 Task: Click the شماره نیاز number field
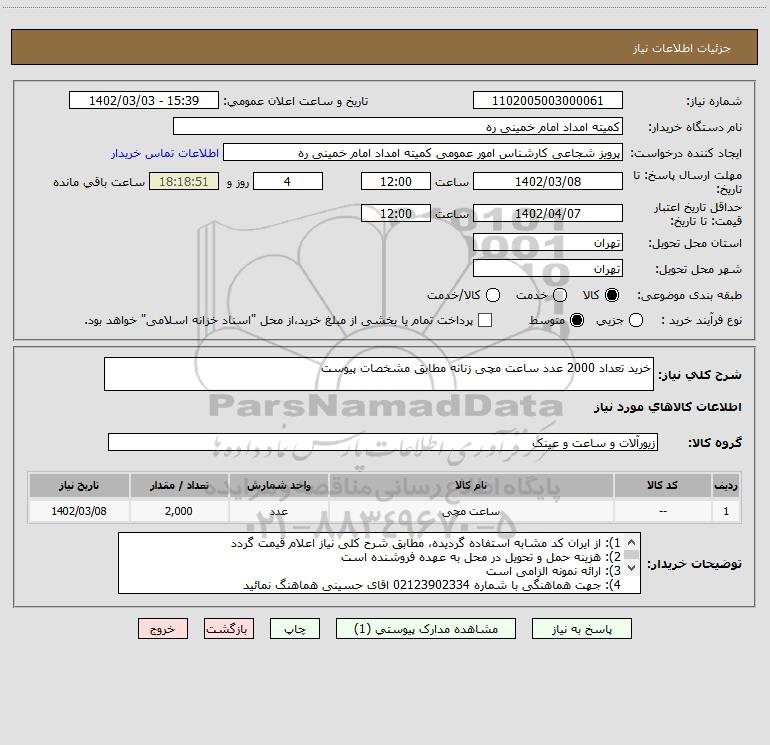tap(548, 100)
